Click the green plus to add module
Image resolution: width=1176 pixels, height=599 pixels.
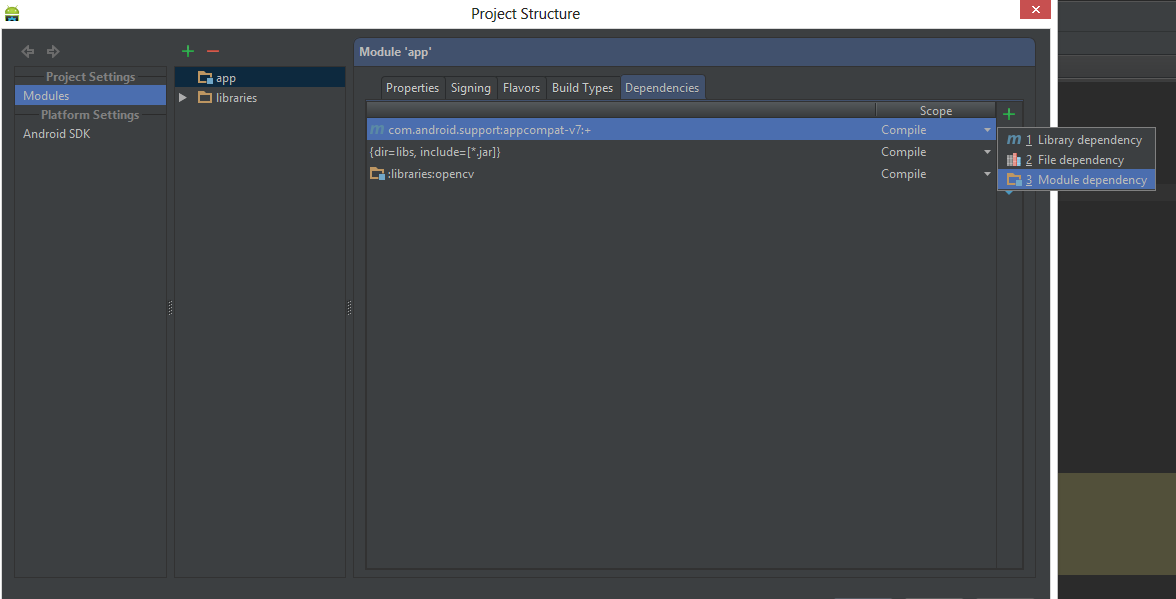click(187, 51)
